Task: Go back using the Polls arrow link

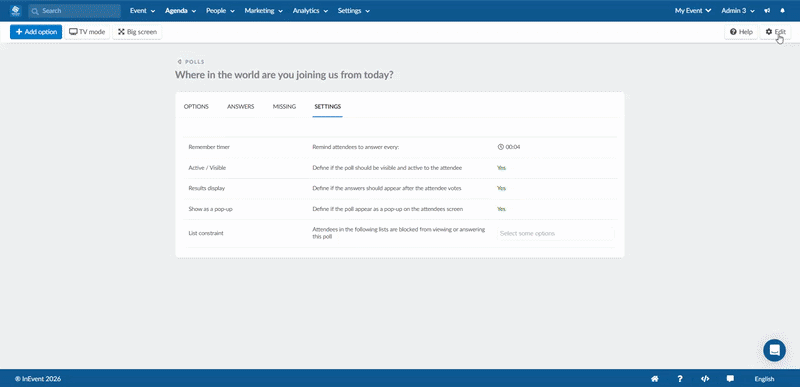Action: pyautogui.click(x=191, y=62)
